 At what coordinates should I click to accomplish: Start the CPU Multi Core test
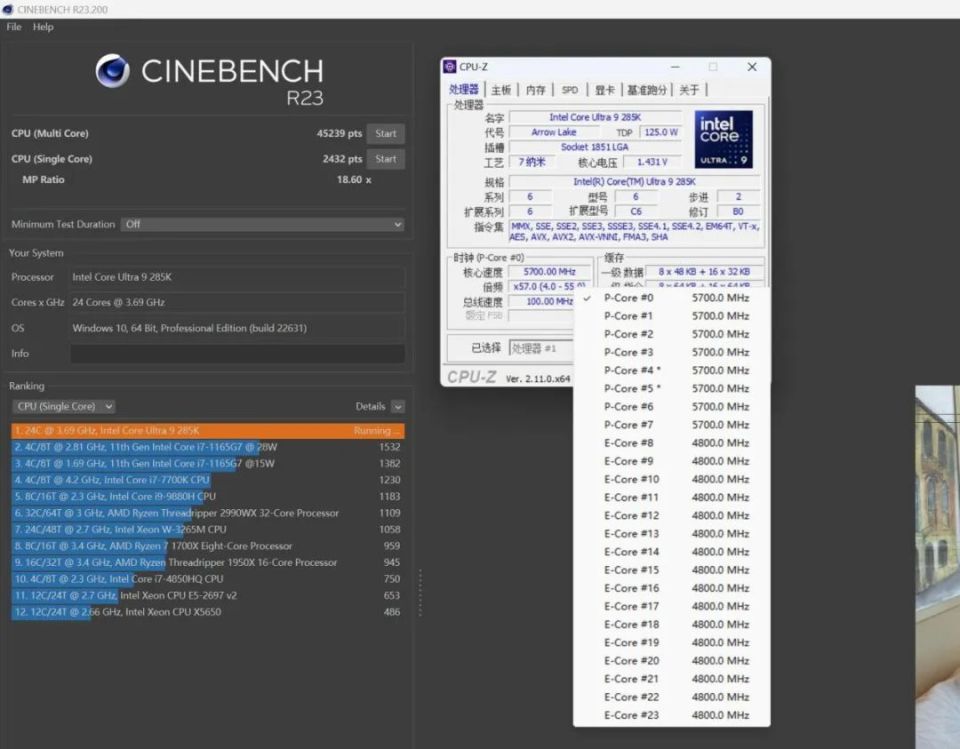[x=386, y=134]
